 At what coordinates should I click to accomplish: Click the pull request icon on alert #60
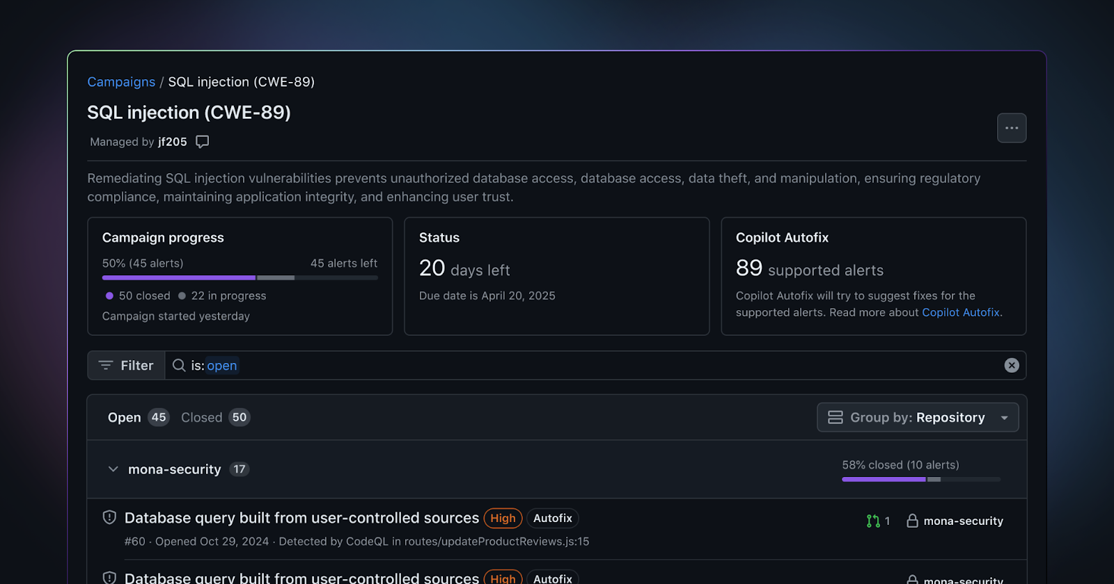pyautogui.click(x=873, y=521)
